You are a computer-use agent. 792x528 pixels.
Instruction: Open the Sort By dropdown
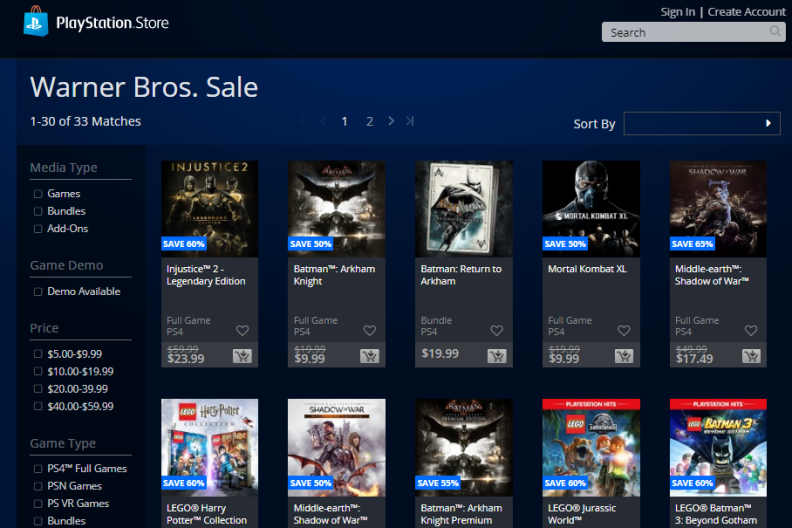[x=702, y=123]
